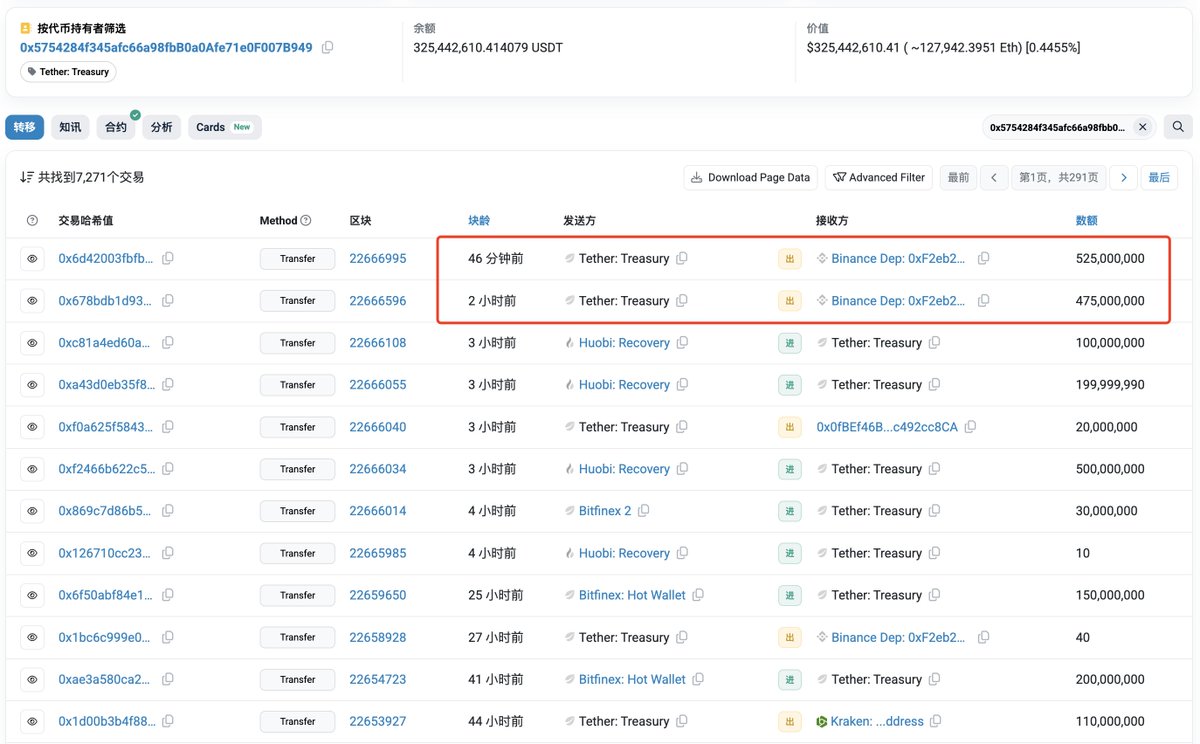The image size is (1200, 744).
Task: Toggle eye preview for transaction 0xa43d0eb35f8
Action: coord(32,384)
